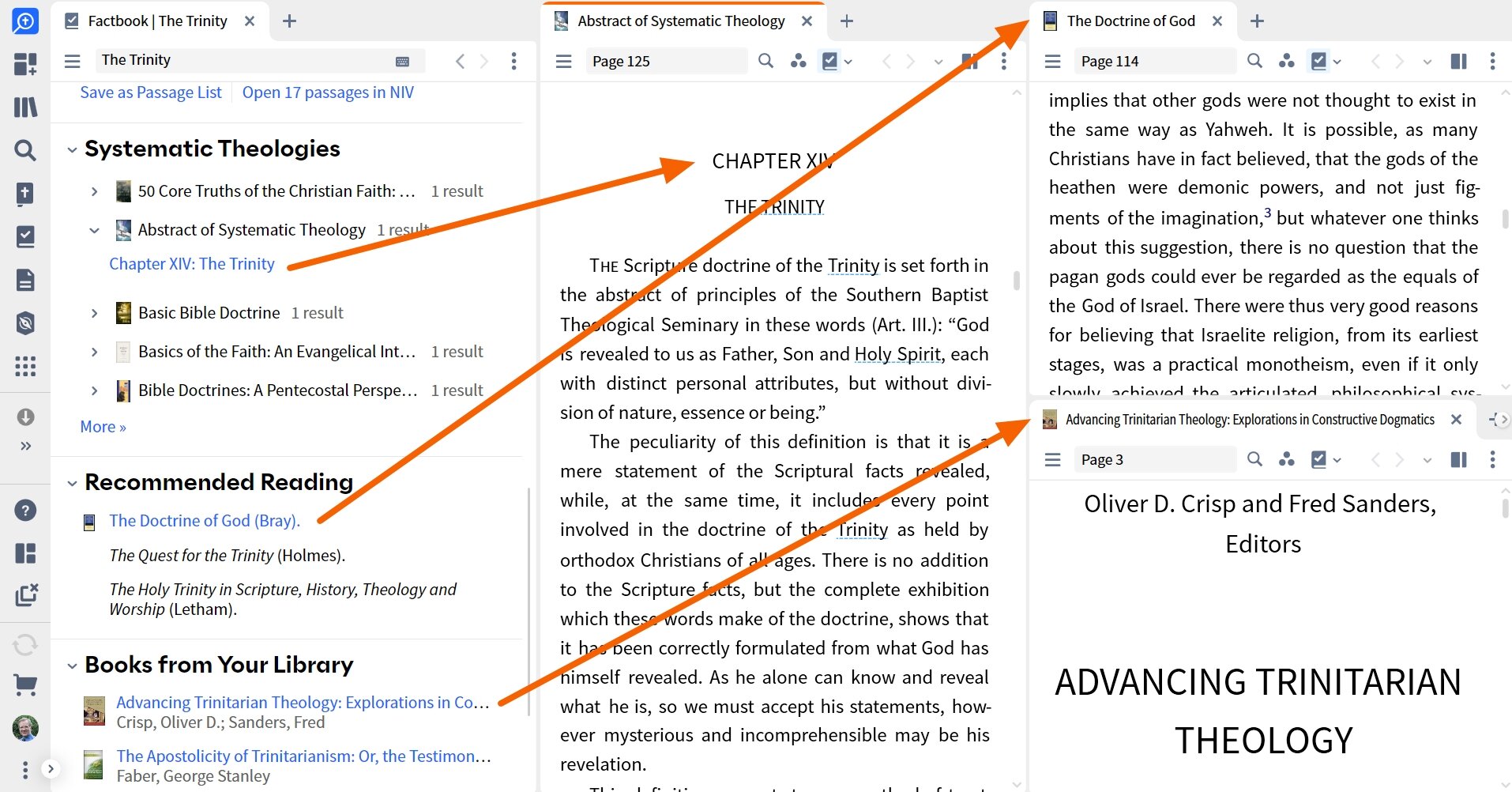Screen dimensions: 1512x792
Task: Expand 50 Core Truths of the Christian Faith
Action: coord(94,191)
